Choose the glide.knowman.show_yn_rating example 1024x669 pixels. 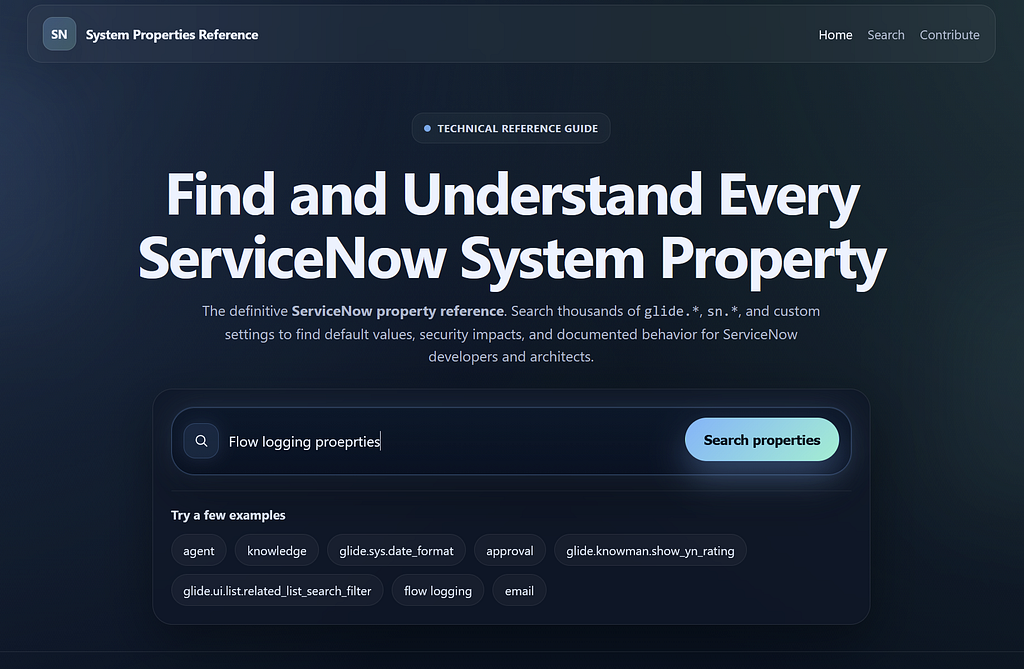tap(650, 551)
